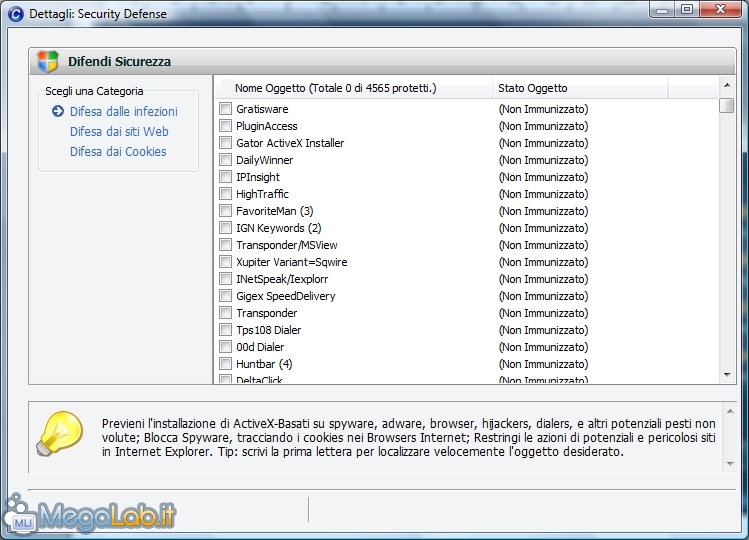
Task: Click the 00d Dialer status cell
Action: [543, 347]
